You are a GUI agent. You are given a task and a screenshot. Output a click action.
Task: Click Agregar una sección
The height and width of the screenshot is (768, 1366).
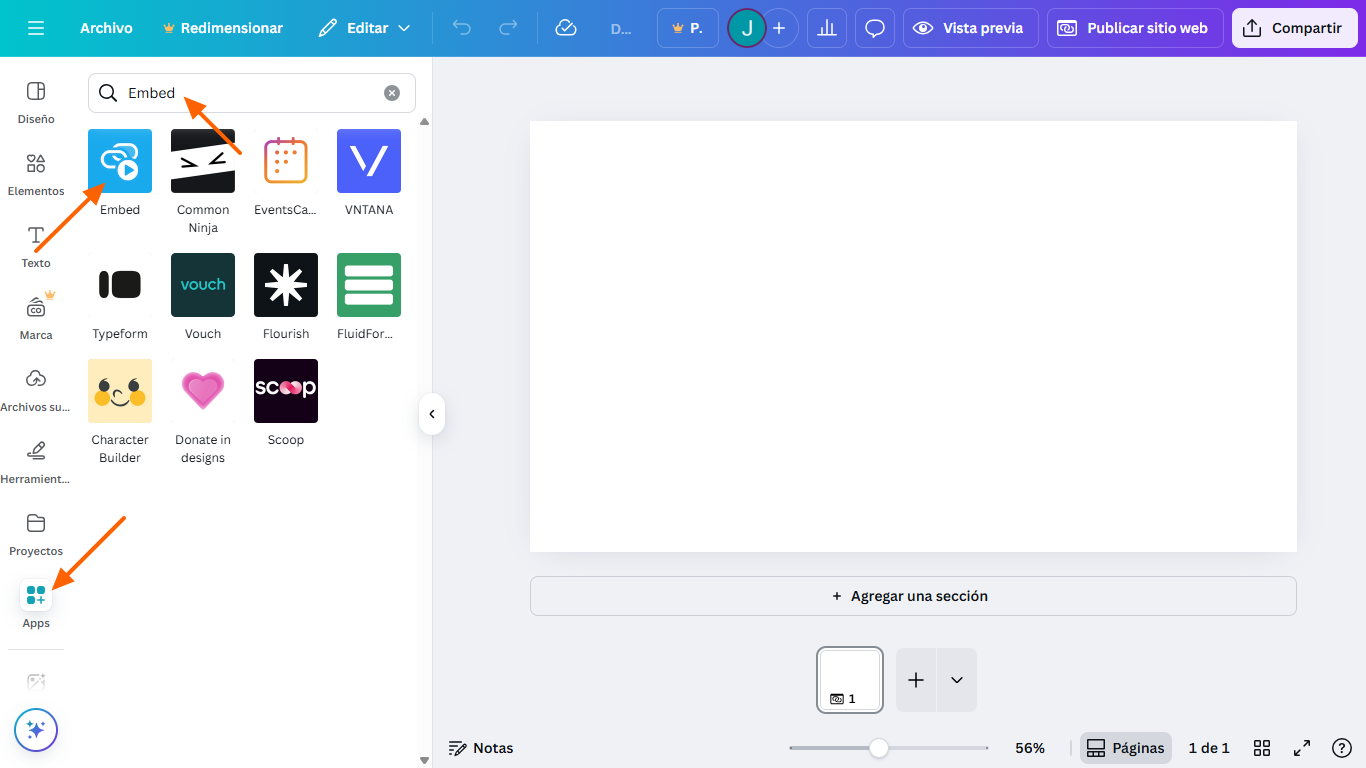[x=913, y=596]
